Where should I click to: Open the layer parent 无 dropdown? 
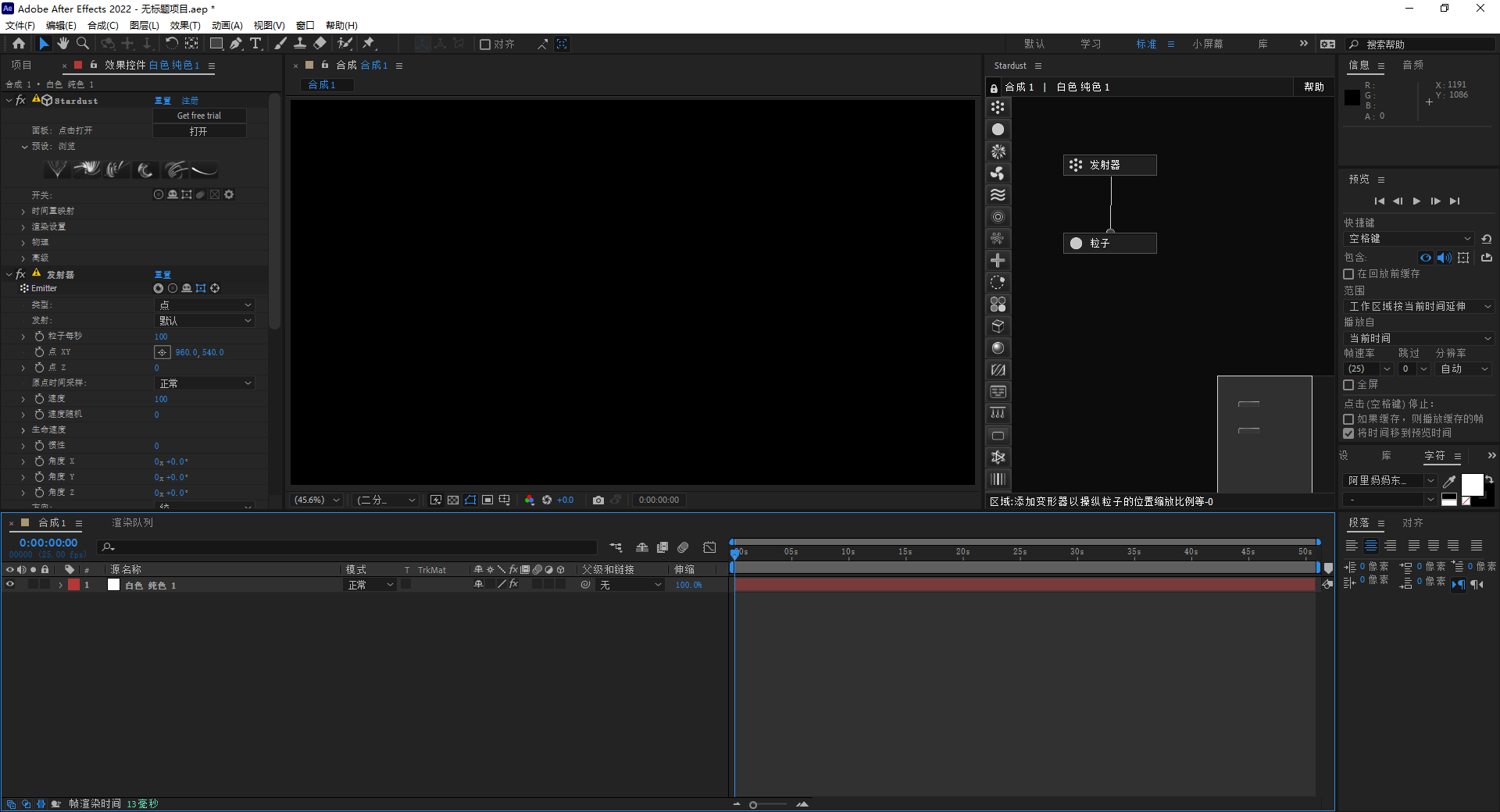(630, 585)
